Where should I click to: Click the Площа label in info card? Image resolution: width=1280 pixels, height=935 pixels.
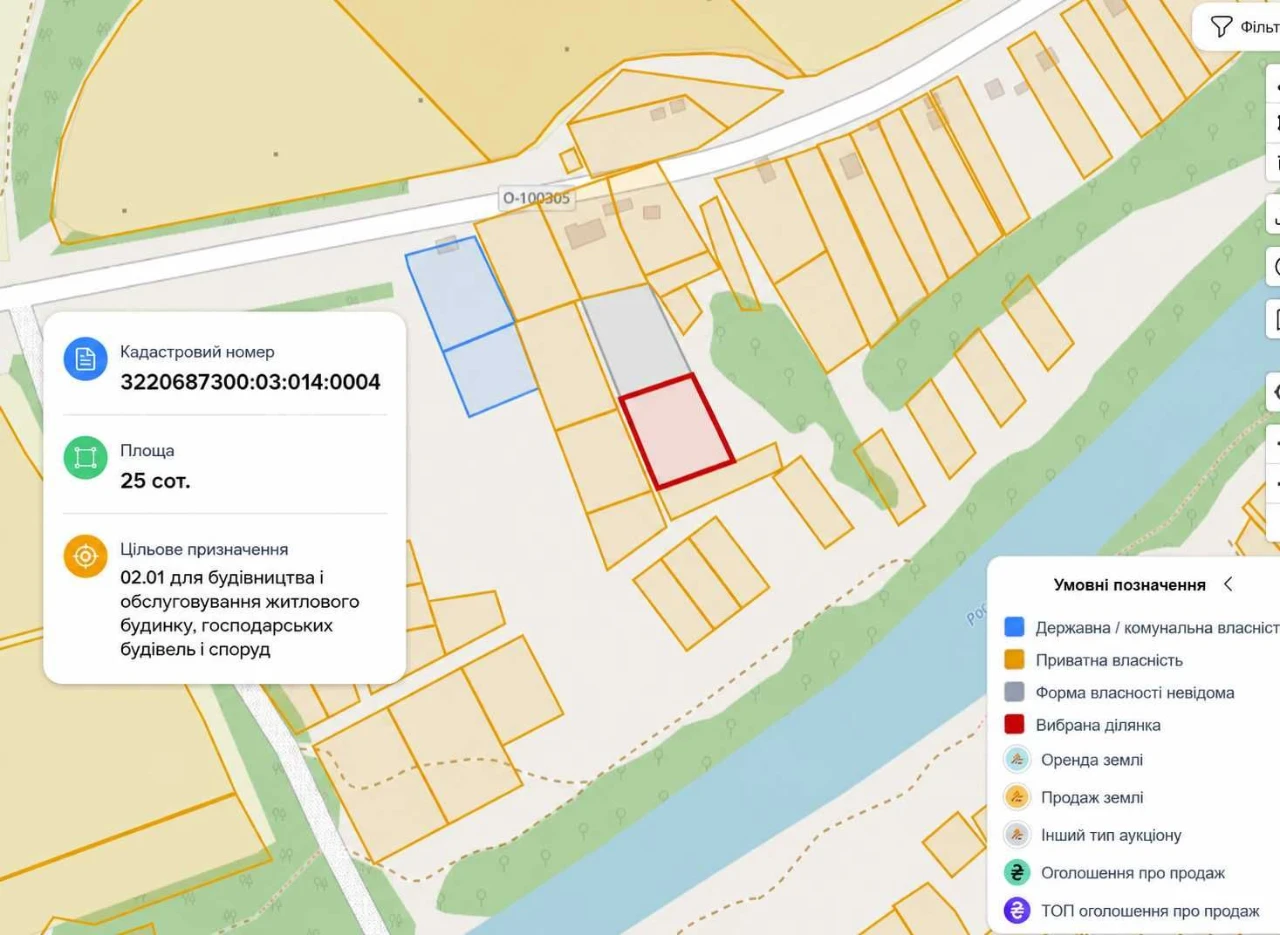(147, 451)
